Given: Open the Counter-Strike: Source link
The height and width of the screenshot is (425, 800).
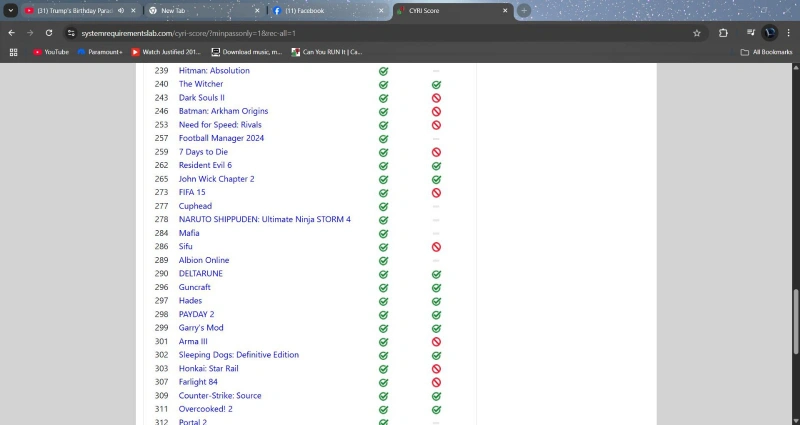Looking at the screenshot, I should (x=220, y=395).
